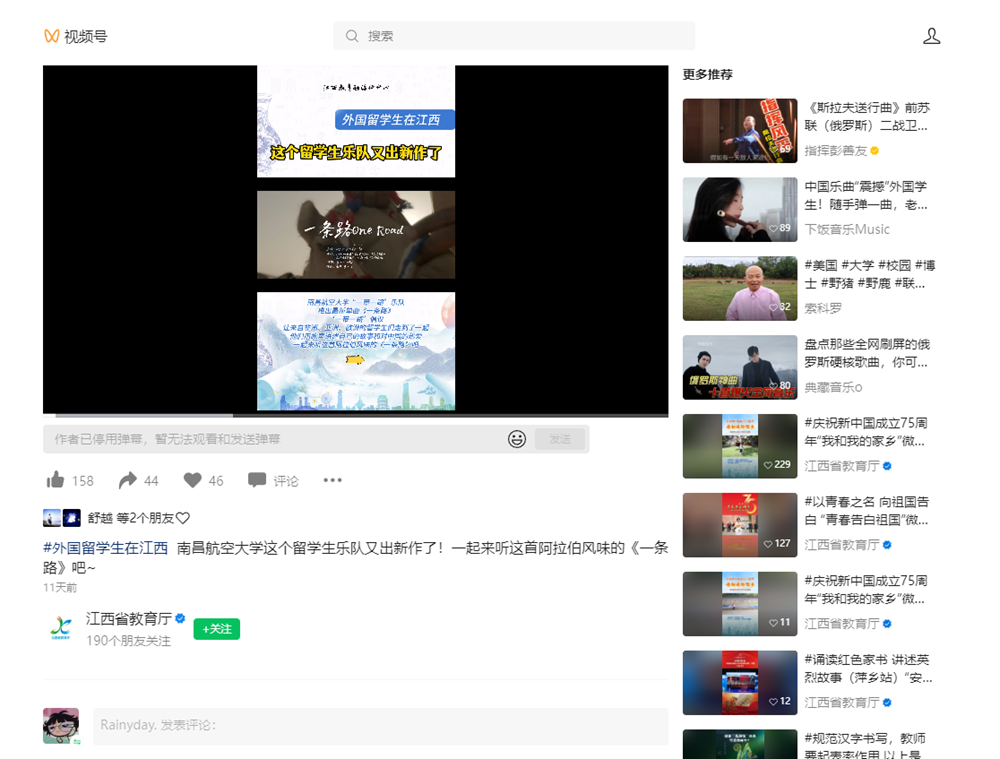Click the 视频号 logo icon
Screen dimensions: 1000x759
pos(52,36)
